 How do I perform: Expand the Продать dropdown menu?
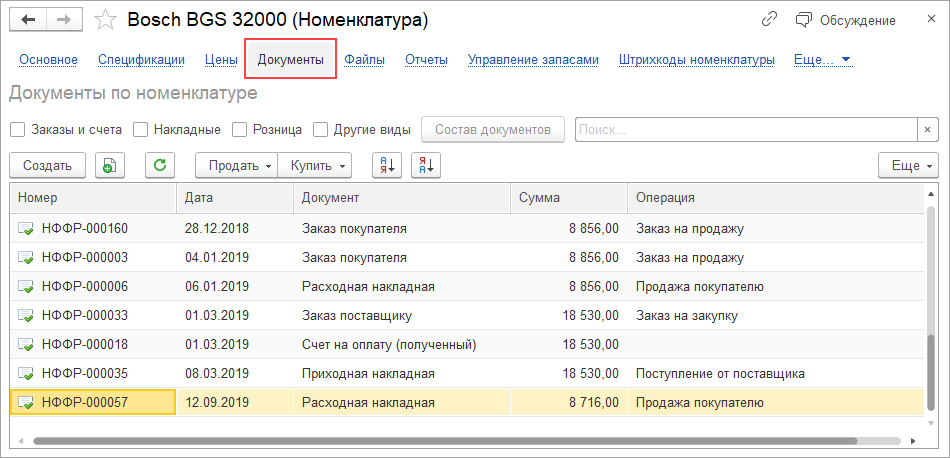point(235,165)
